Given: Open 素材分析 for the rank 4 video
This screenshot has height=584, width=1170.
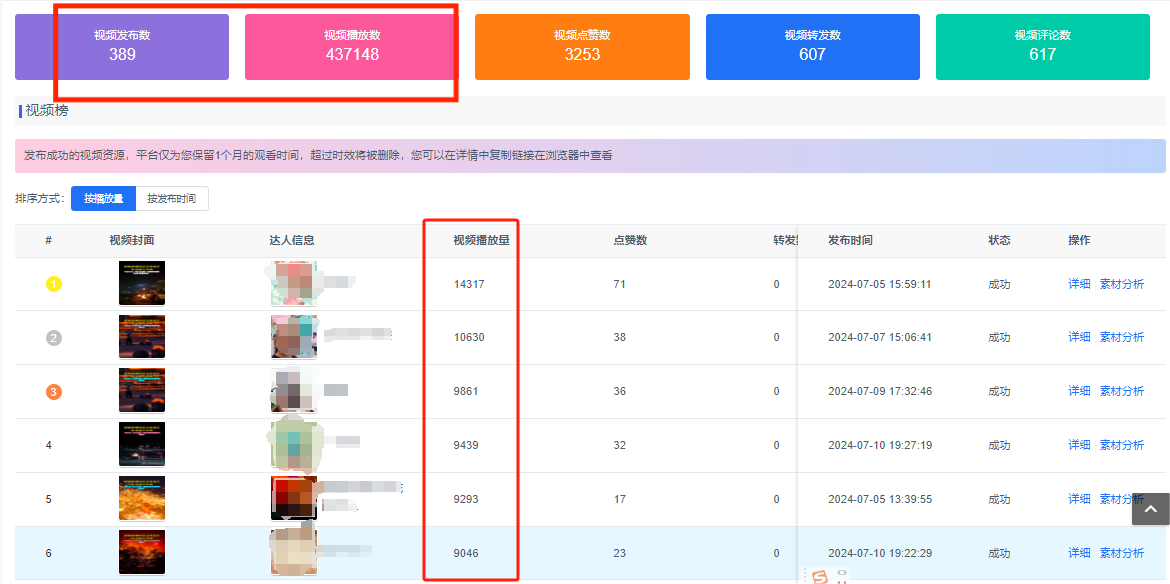Looking at the screenshot, I should [1122, 445].
